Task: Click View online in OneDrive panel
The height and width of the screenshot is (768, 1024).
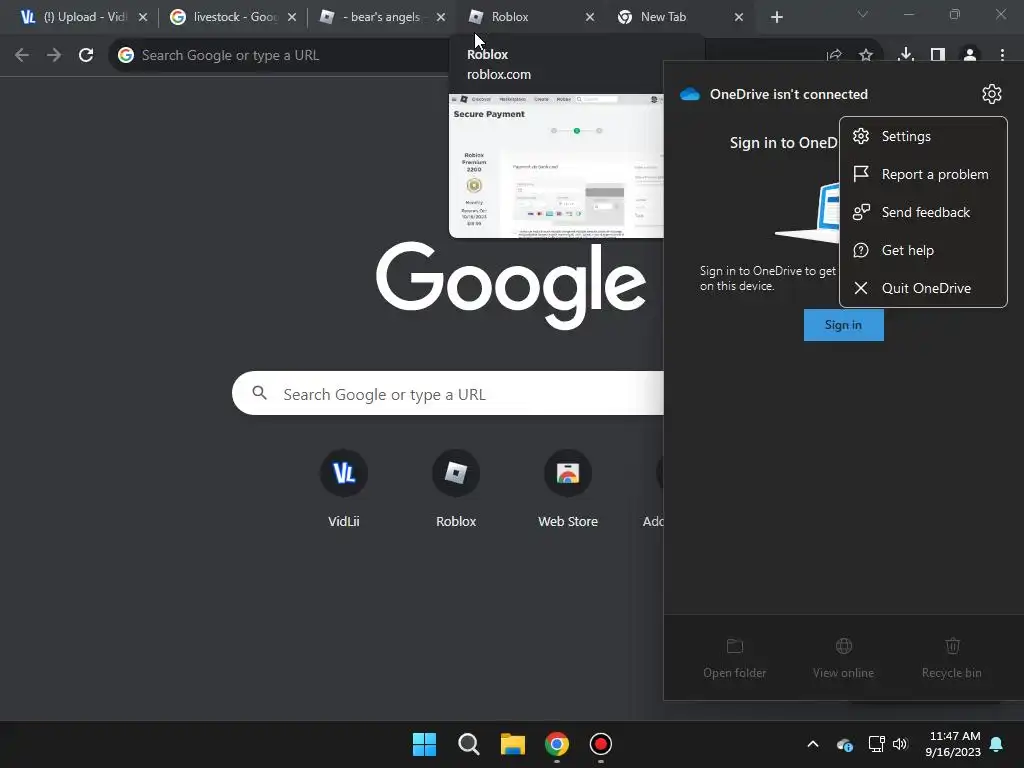Action: [843, 658]
